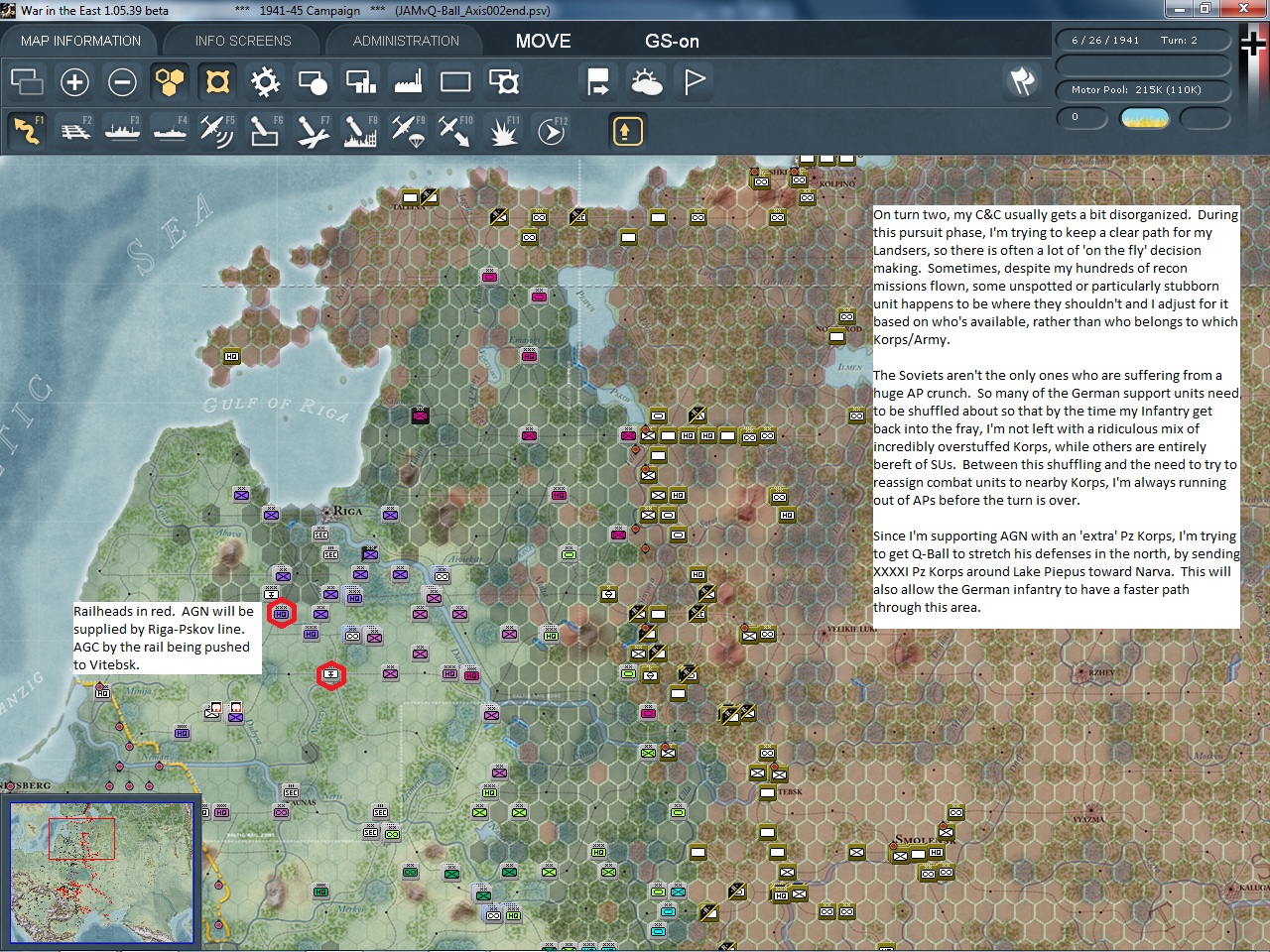The width and height of the screenshot is (1270, 952).
Task: Select the F7 bomb airfield mode
Action: [x=313, y=131]
